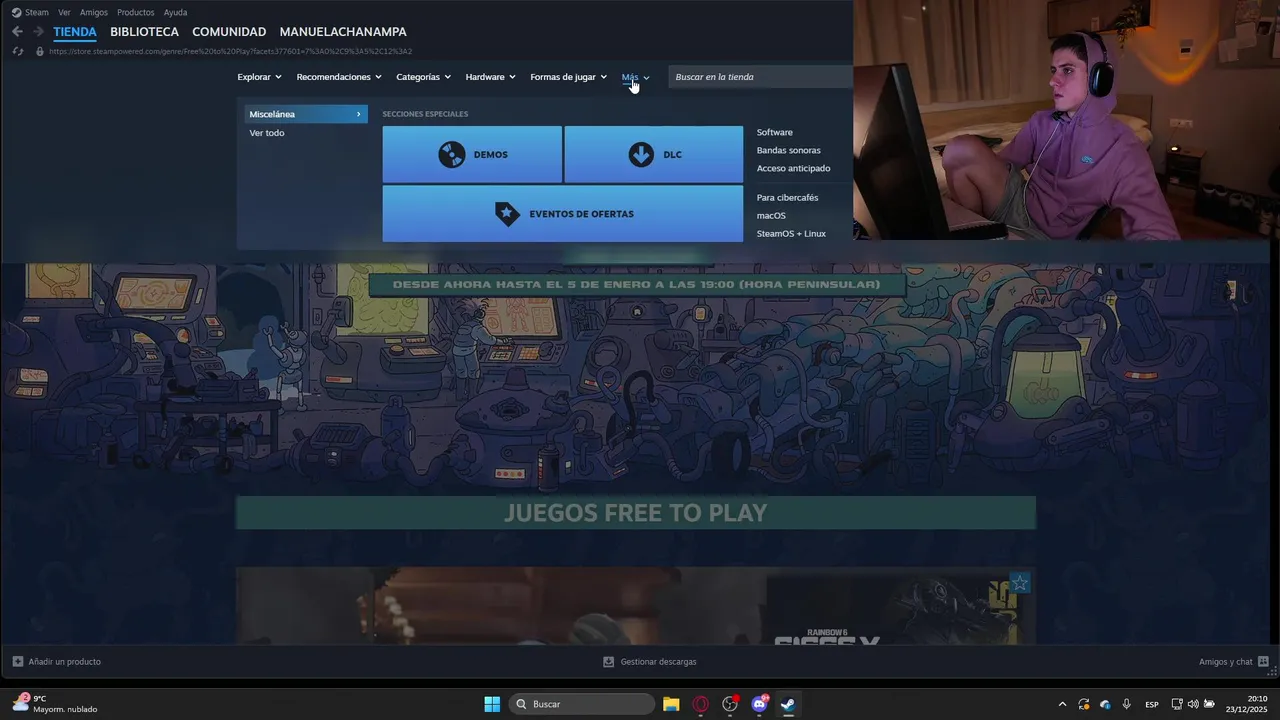The image size is (1280, 720).
Task: Click the volume speaker tray icon
Action: [x=1193, y=704]
